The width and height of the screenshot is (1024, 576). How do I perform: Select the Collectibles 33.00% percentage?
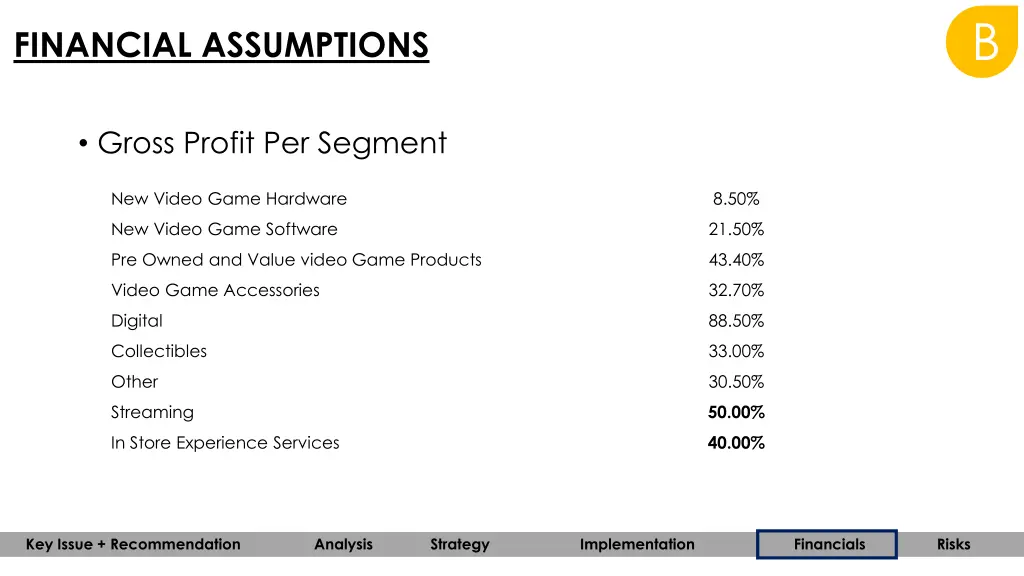click(736, 351)
